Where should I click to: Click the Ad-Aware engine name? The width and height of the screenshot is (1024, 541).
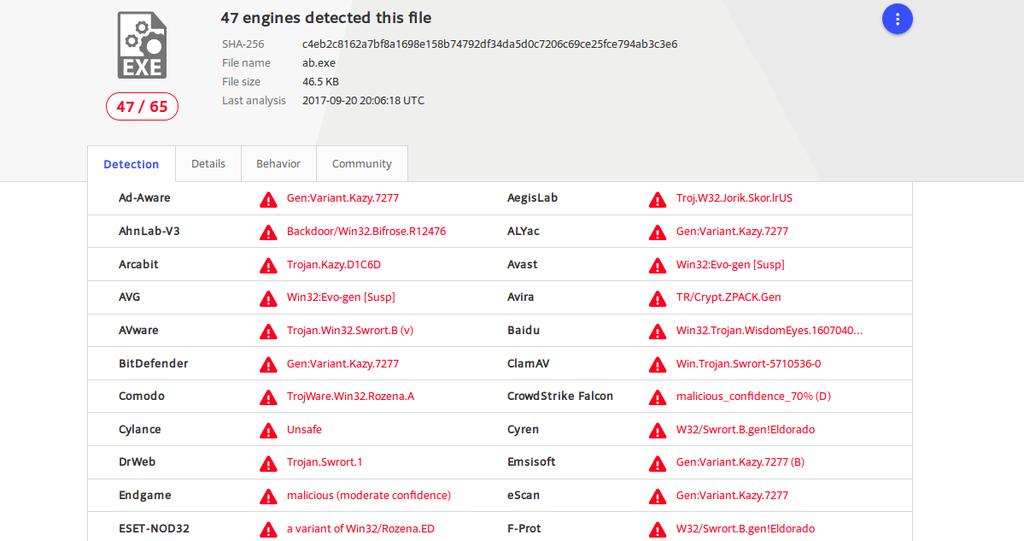[x=144, y=198]
